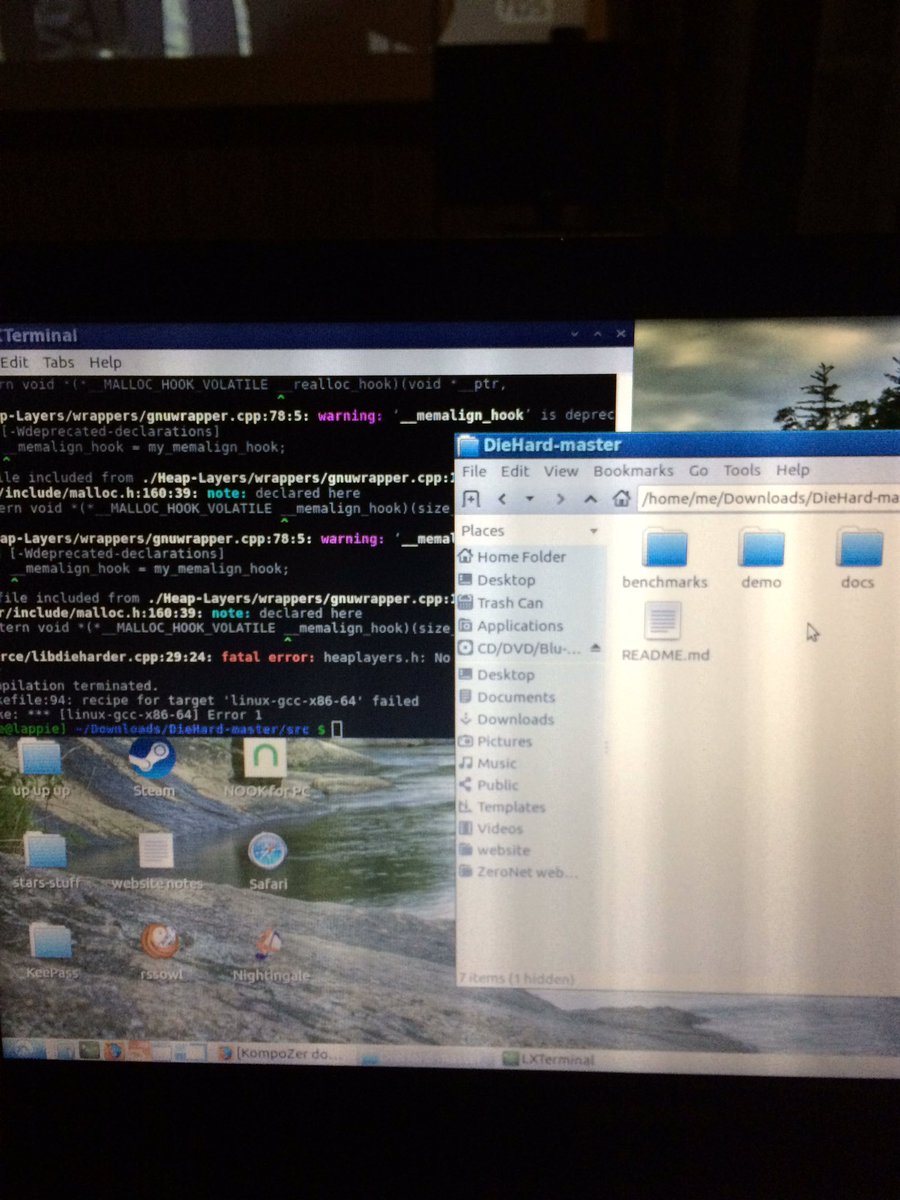Select the Nightingale desktop icon
900x1200 pixels.
271,953
